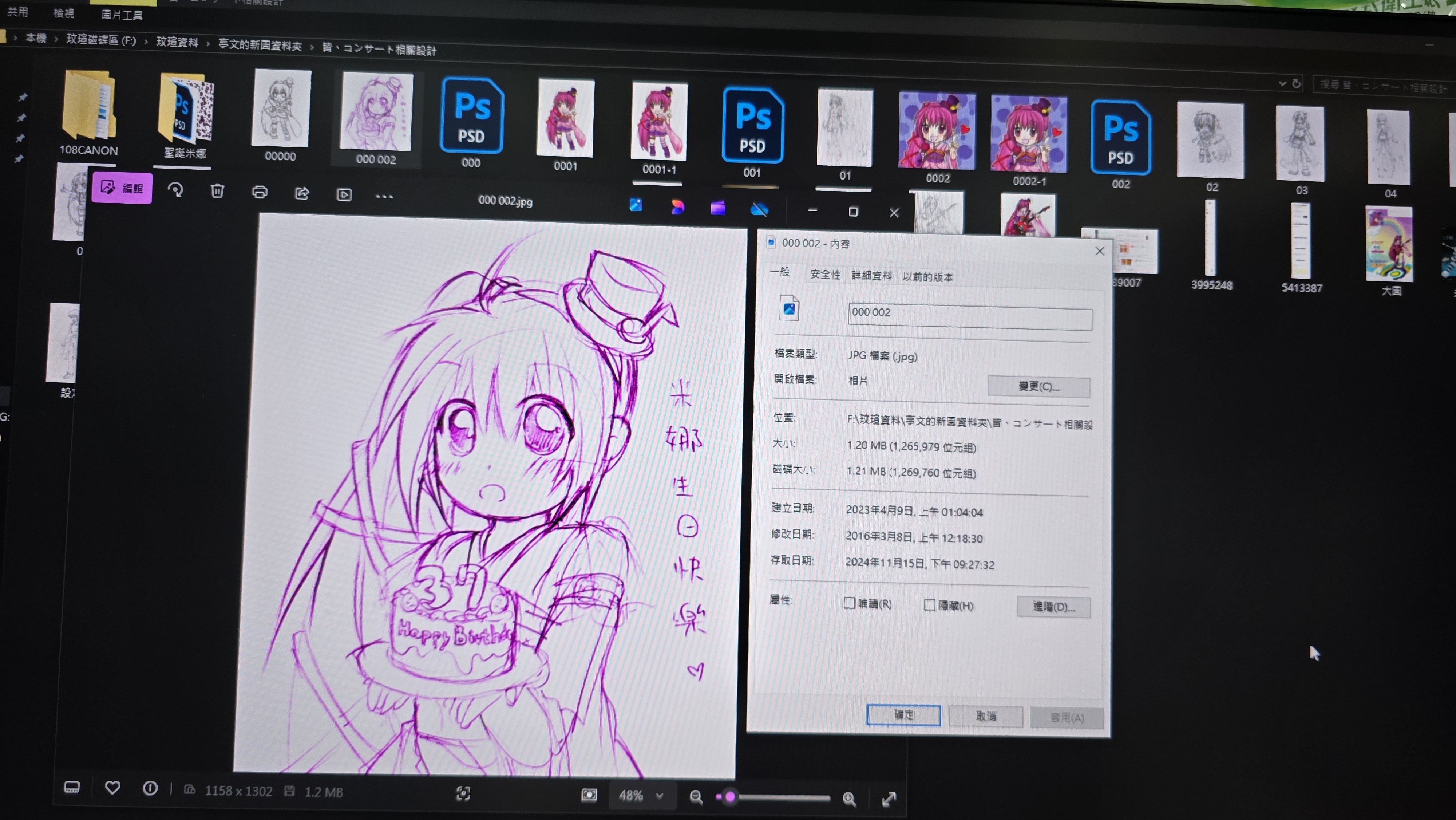This screenshot has width=1456, height=820.
Task: Start slideshow with the play icon
Action: 344,194
